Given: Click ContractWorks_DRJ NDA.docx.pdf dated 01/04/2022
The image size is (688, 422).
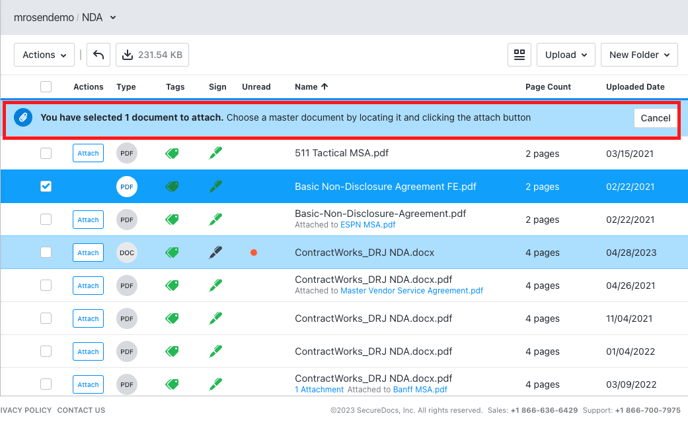Looking at the screenshot, I should point(373,351).
